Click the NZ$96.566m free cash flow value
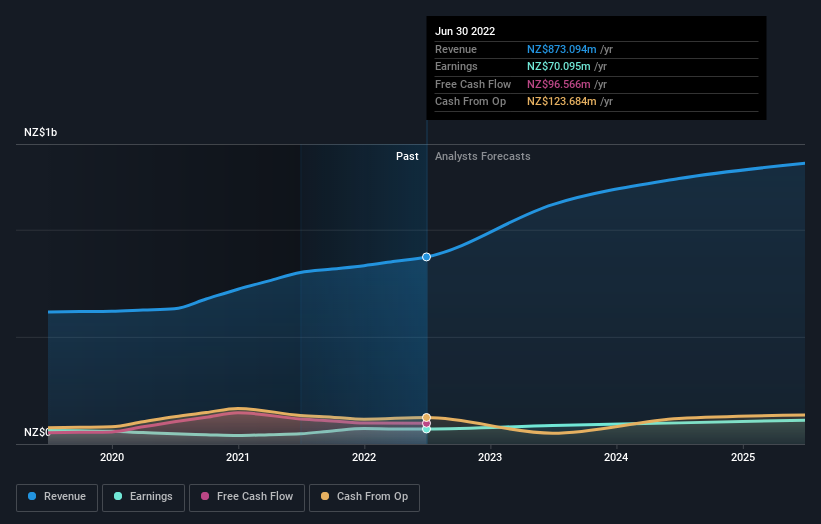 pyautogui.click(x=559, y=84)
